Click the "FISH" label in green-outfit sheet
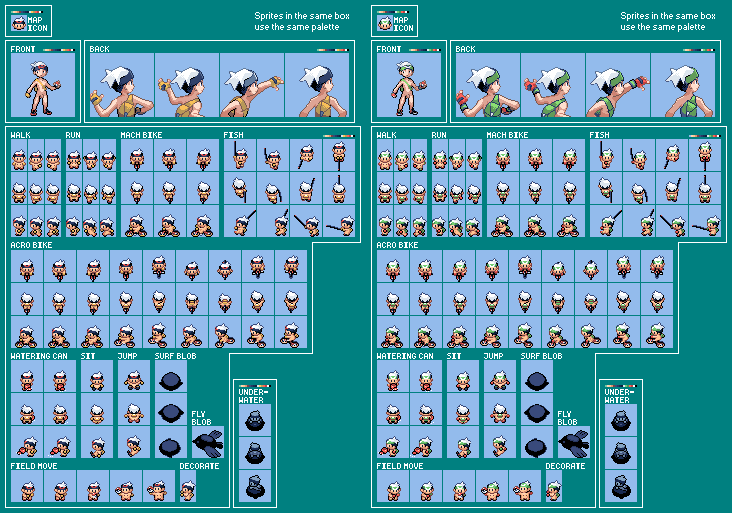The width and height of the screenshot is (732, 513). [599, 135]
